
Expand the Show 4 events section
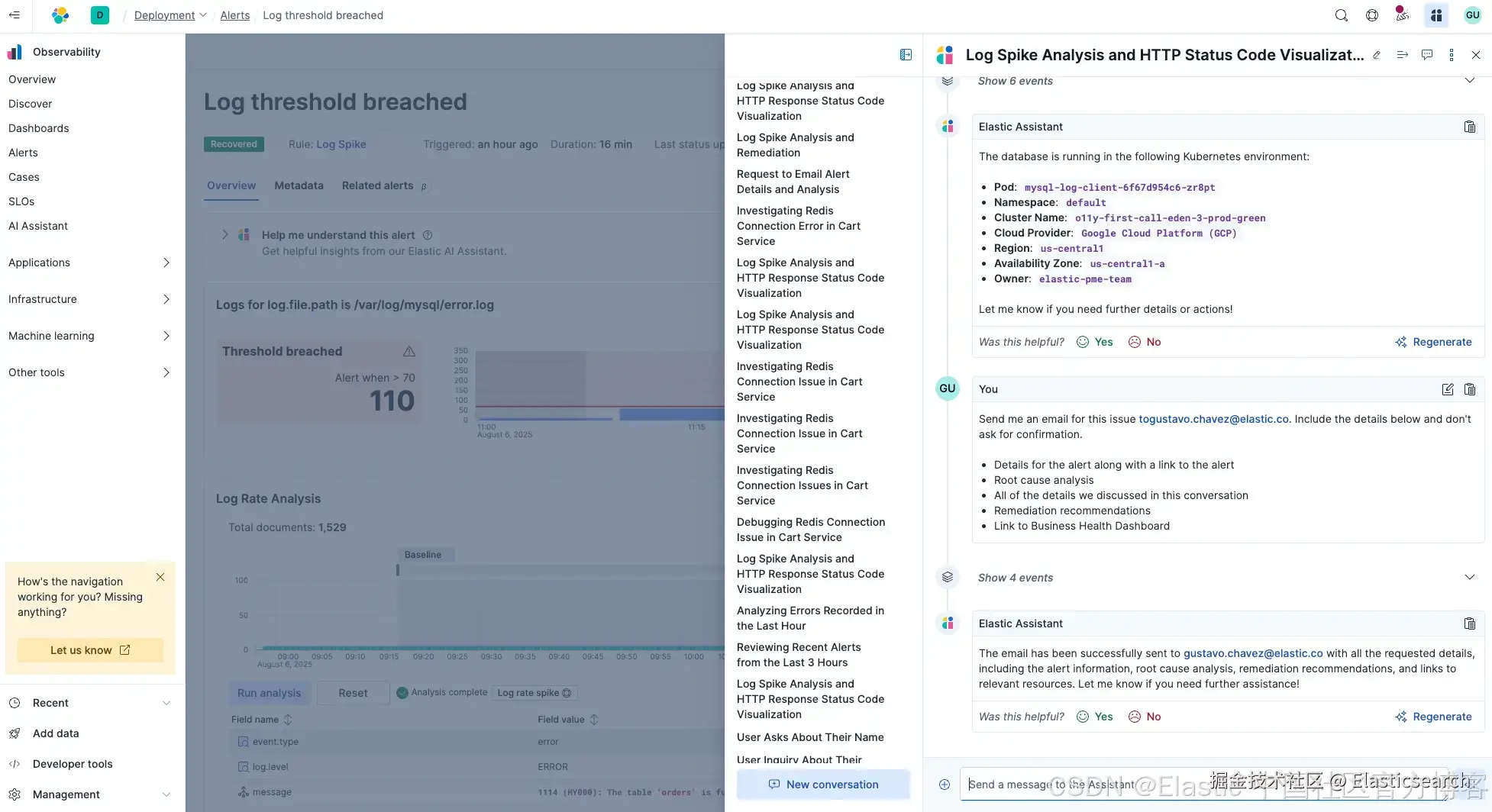coord(1469,578)
